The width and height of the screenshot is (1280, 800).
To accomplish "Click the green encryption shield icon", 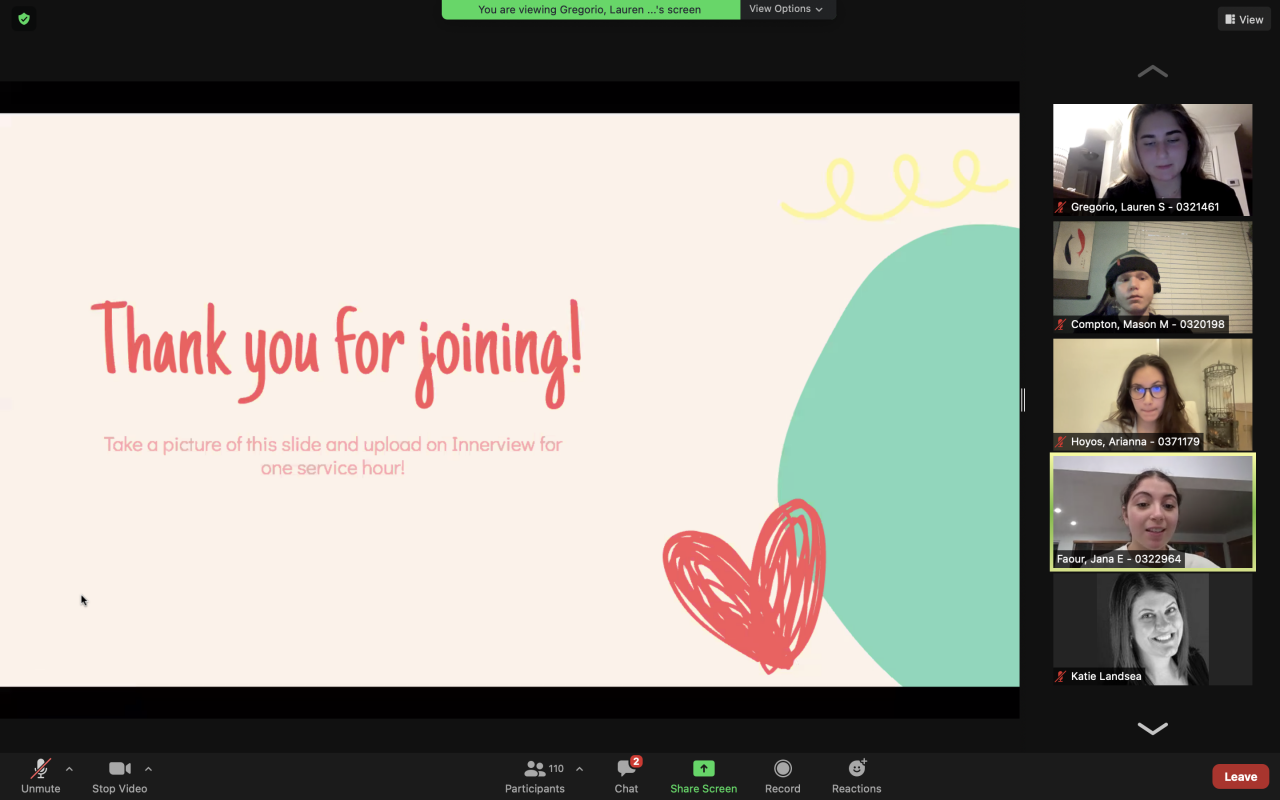I will pos(24,18).
